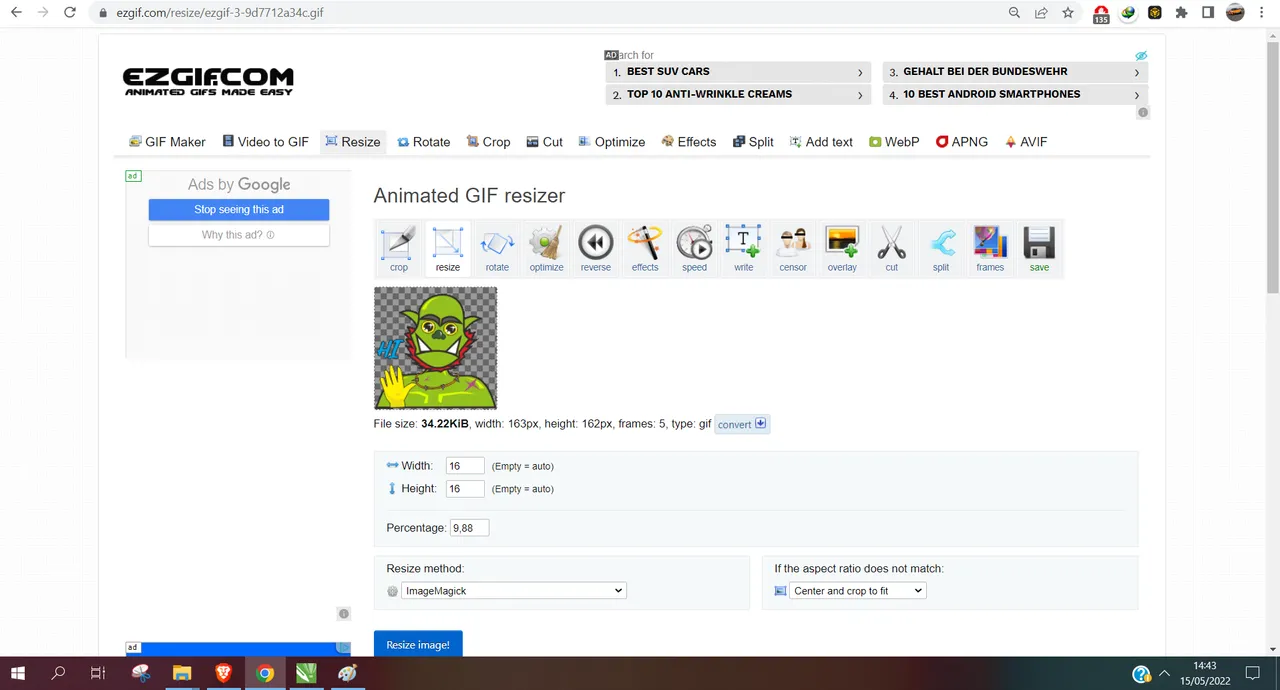This screenshot has width=1280, height=690.
Task: Open the frames tool icon
Action: pyautogui.click(x=990, y=248)
